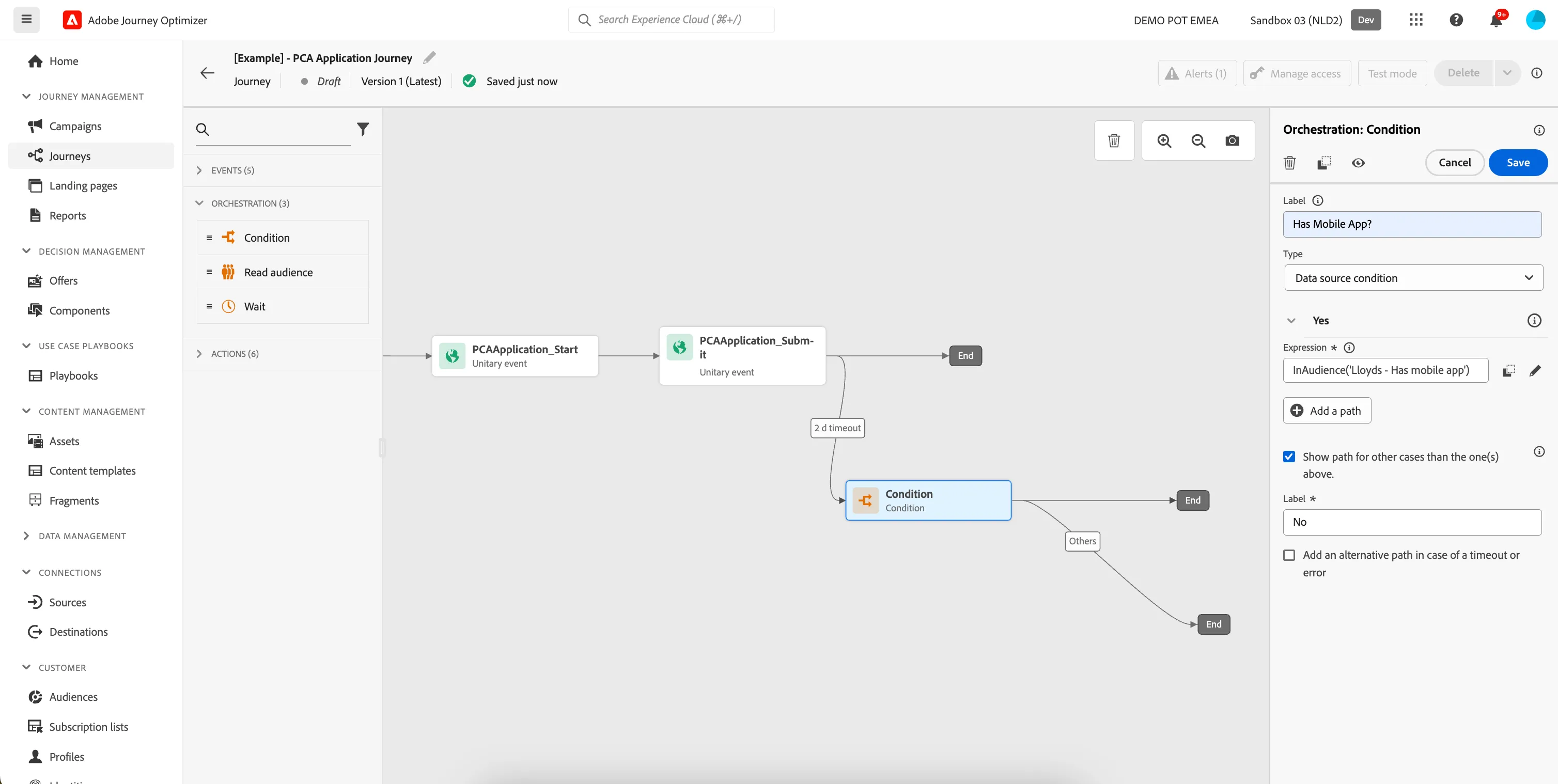Open the user profile avatar
This screenshot has width=1558, height=784.
pyautogui.click(x=1536, y=20)
